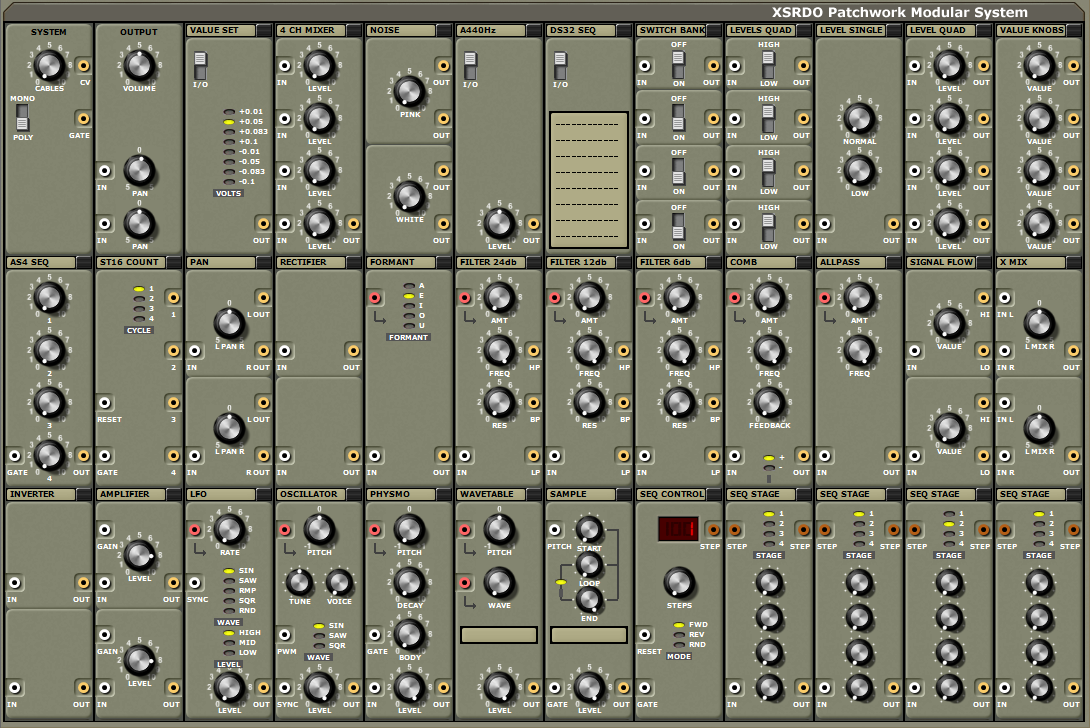Click the small button beside NOISE title
Image resolution: width=1090 pixels, height=728 pixels.
click(x=444, y=31)
